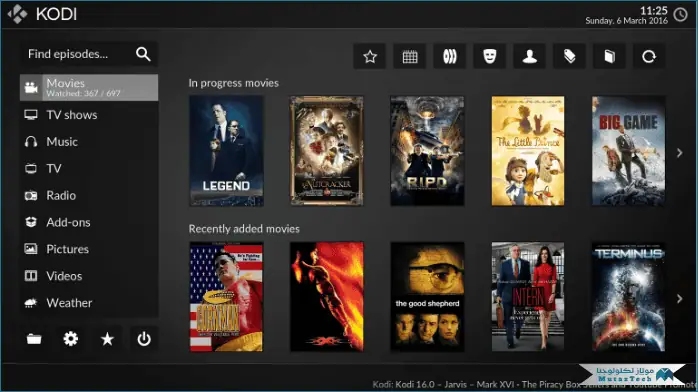Open settings with the gear icon
Screen dimensions: 698x392
click(x=70, y=339)
